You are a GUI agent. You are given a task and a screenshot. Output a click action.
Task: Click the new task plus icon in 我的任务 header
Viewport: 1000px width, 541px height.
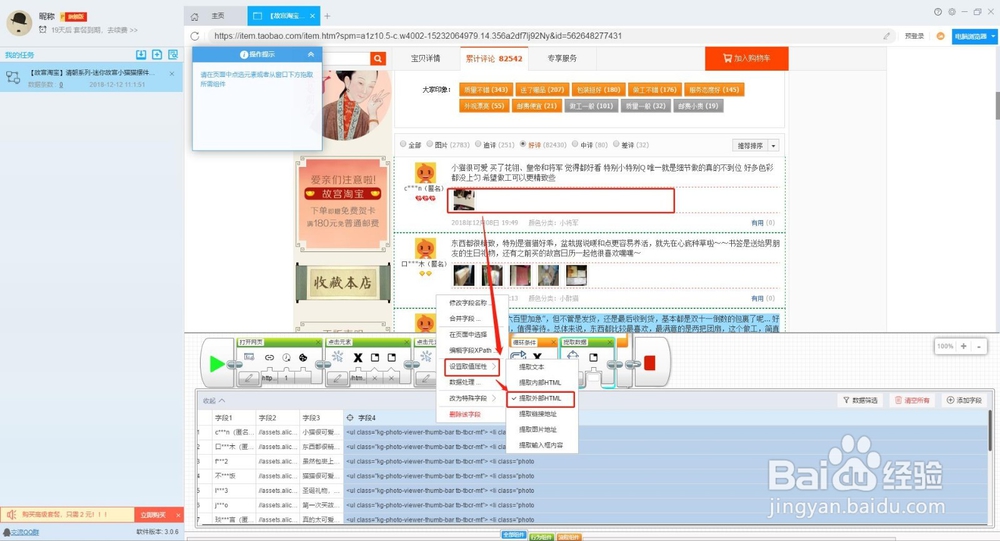click(x=157, y=55)
